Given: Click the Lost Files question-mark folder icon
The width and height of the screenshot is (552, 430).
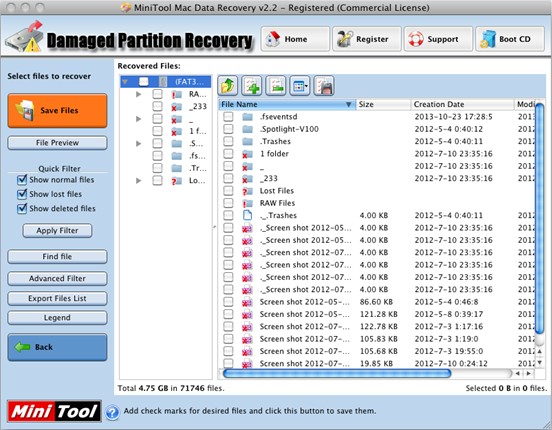Looking at the screenshot, I should (x=247, y=191).
